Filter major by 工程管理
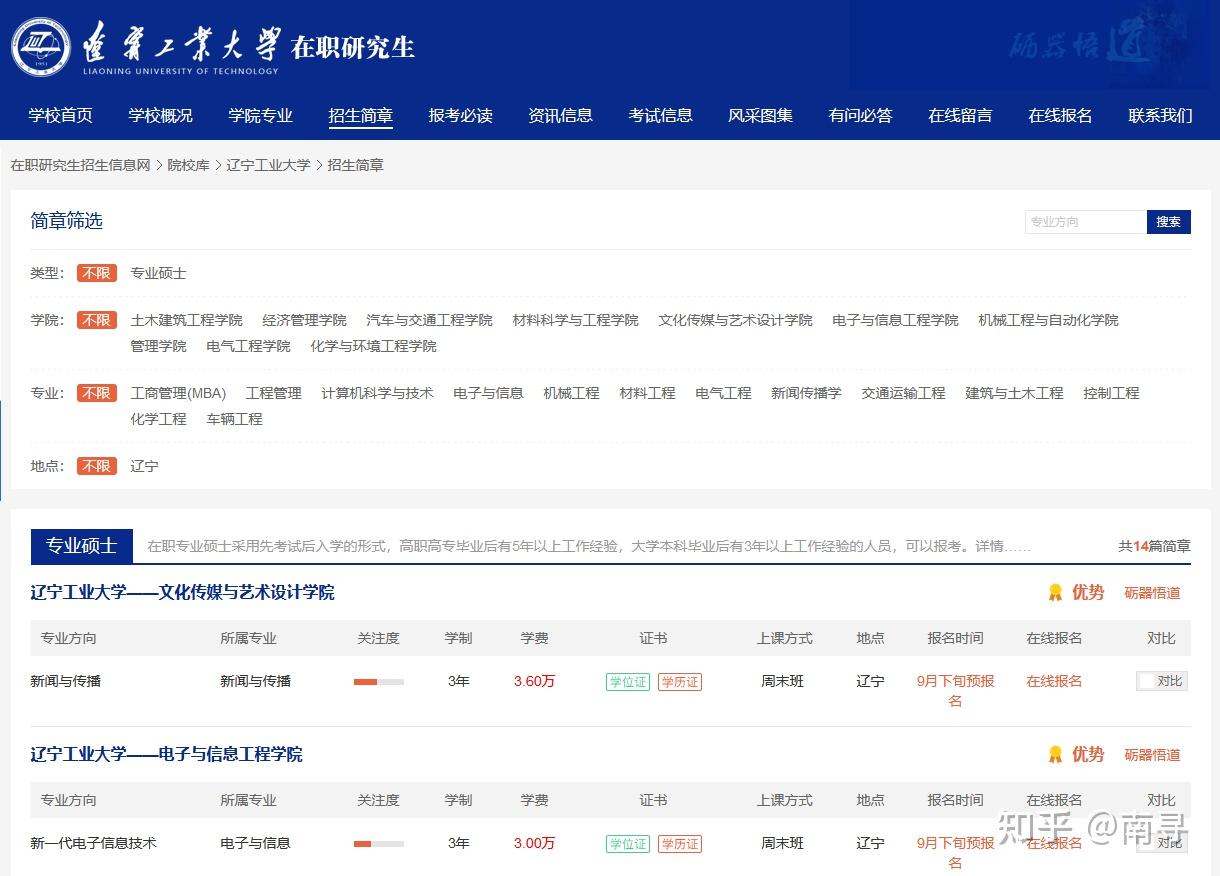The width and height of the screenshot is (1220, 876). pyautogui.click(x=274, y=393)
